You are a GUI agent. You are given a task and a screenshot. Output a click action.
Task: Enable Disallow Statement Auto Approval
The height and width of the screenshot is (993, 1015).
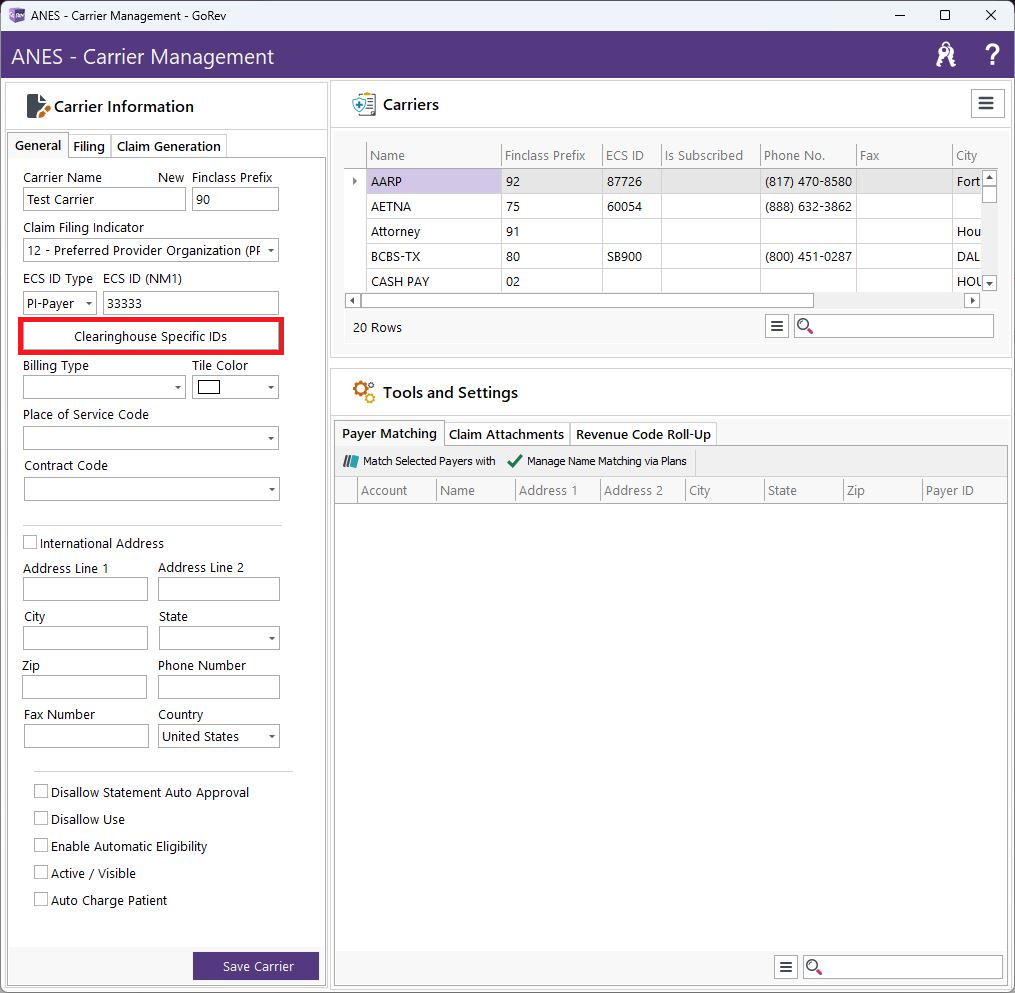pos(41,792)
